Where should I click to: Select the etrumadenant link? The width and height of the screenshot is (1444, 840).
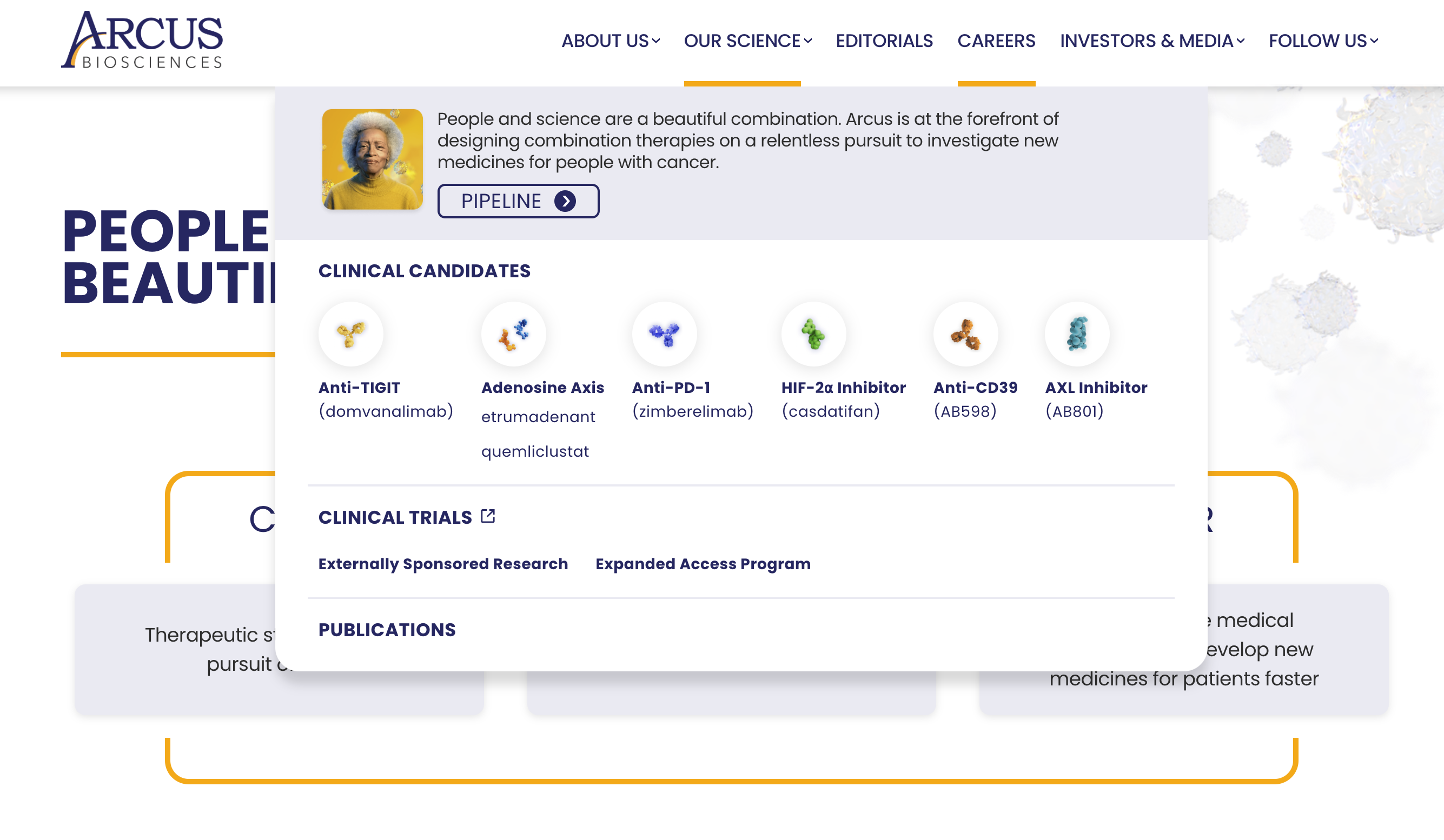(538, 417)
